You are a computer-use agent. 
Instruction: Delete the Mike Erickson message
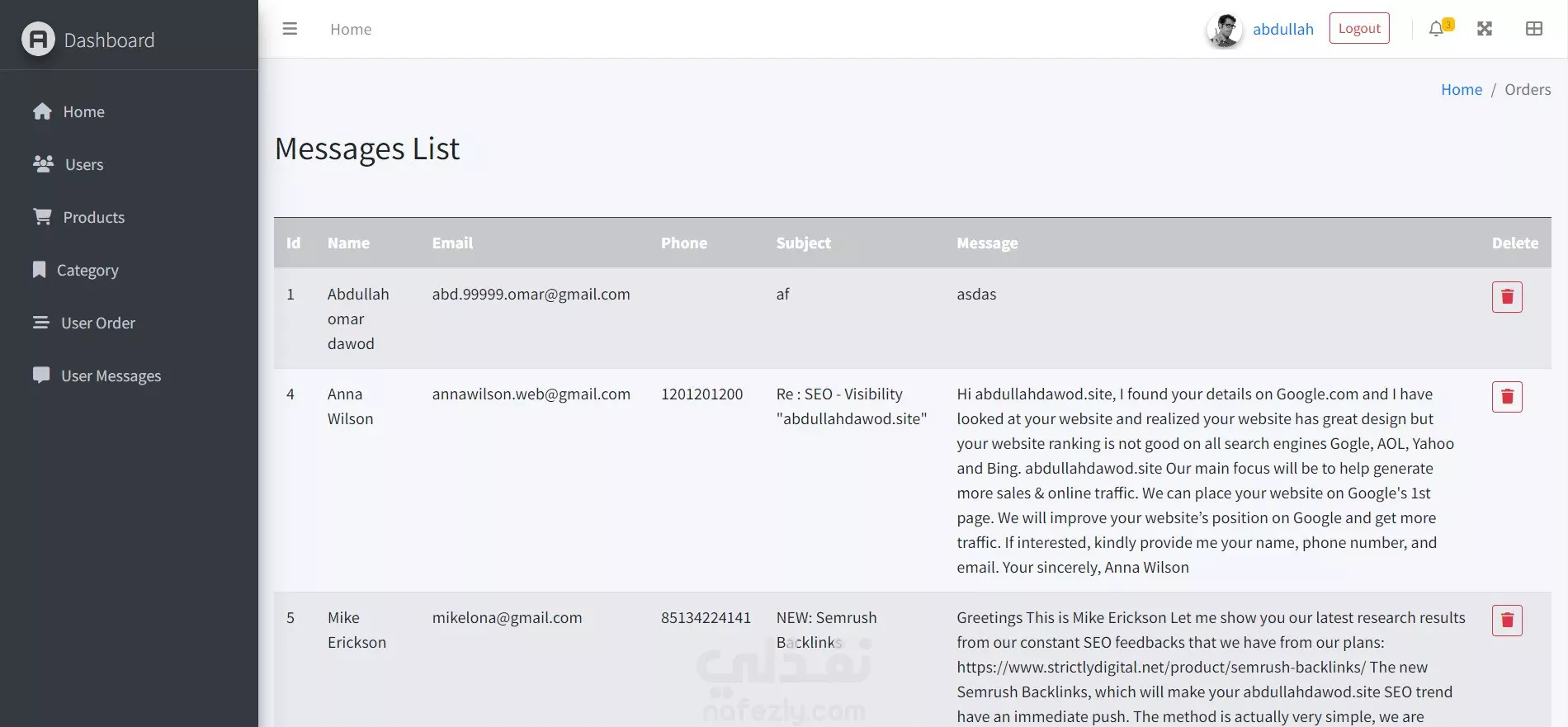pos(1507,621)
